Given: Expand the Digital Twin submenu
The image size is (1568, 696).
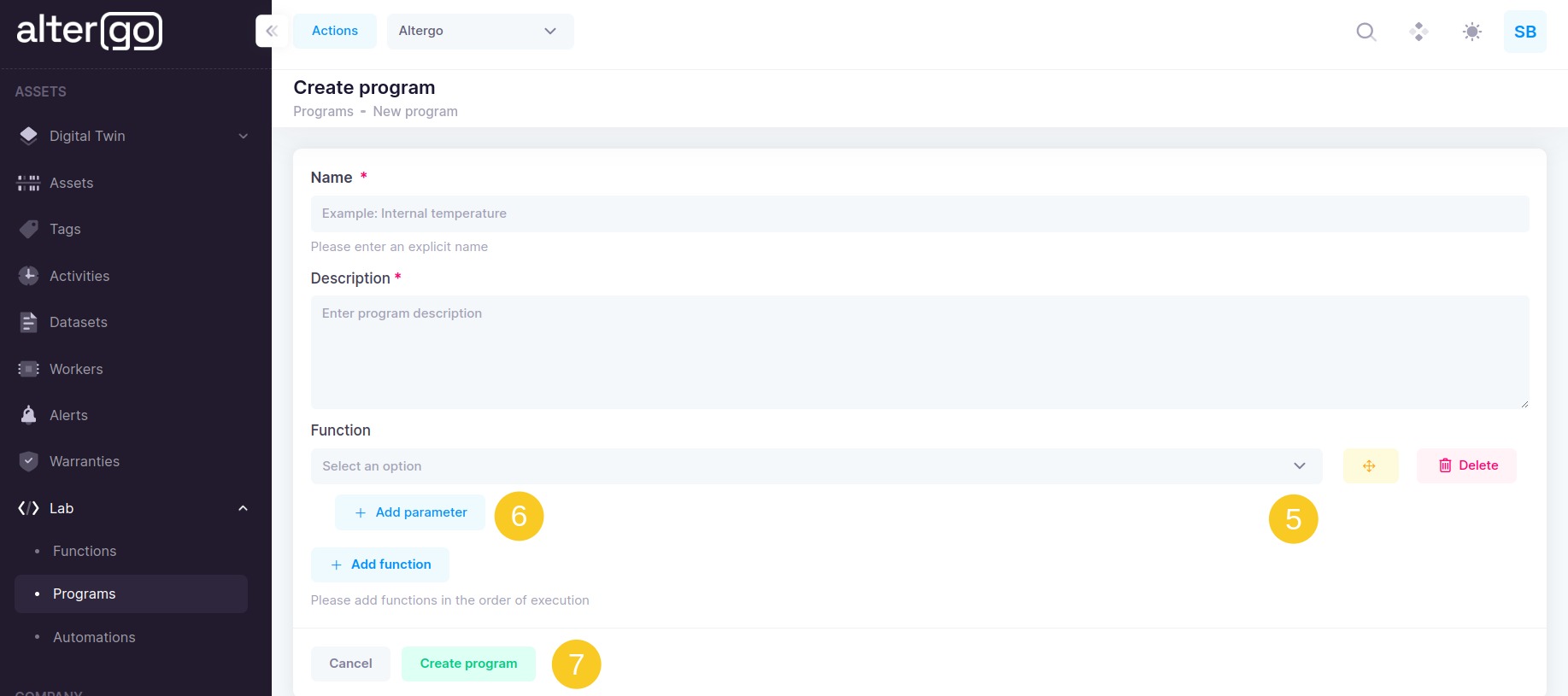Looking at the screenshot, I should 243,136.
